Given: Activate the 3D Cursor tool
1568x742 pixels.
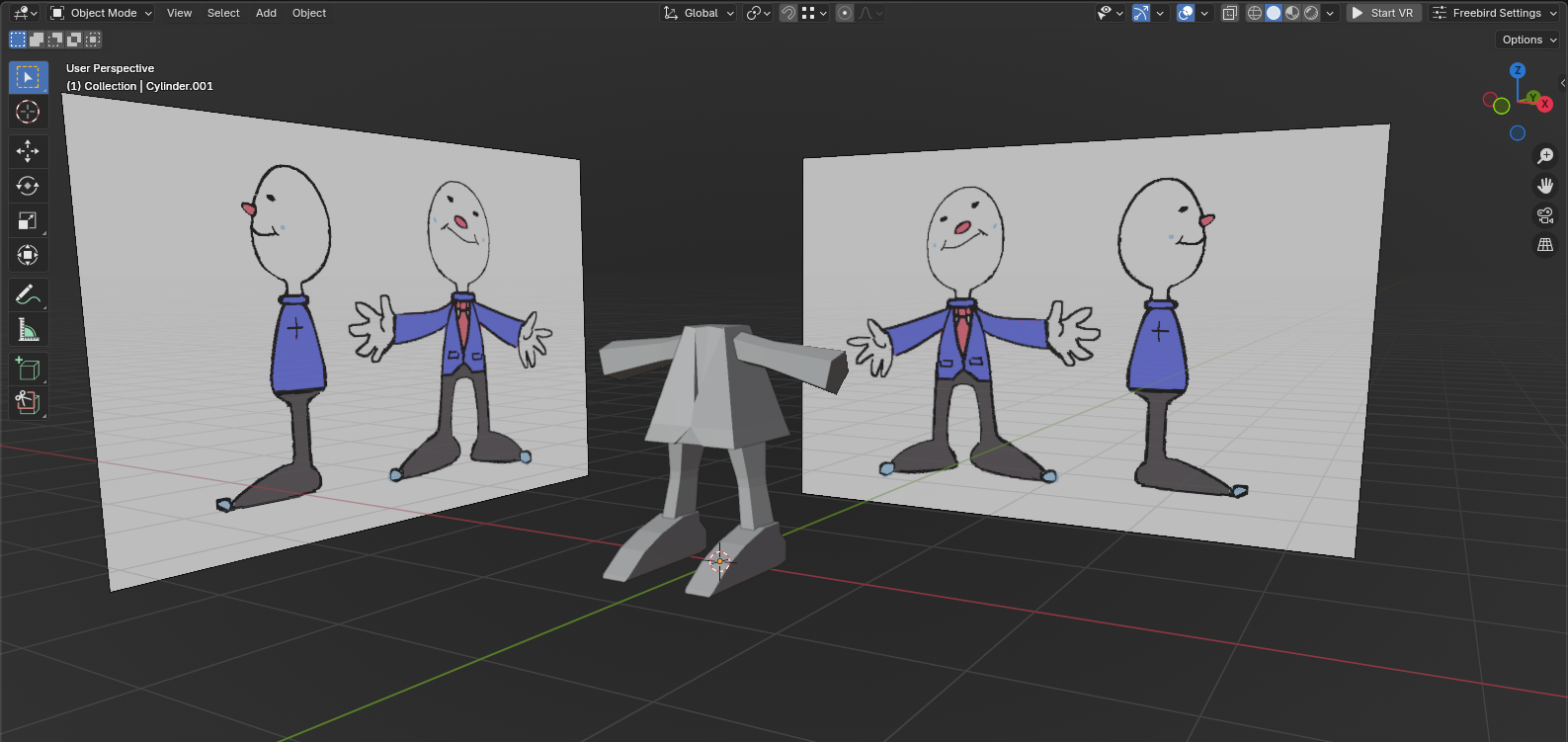Looking at the screenshot, I should point(28,112).
